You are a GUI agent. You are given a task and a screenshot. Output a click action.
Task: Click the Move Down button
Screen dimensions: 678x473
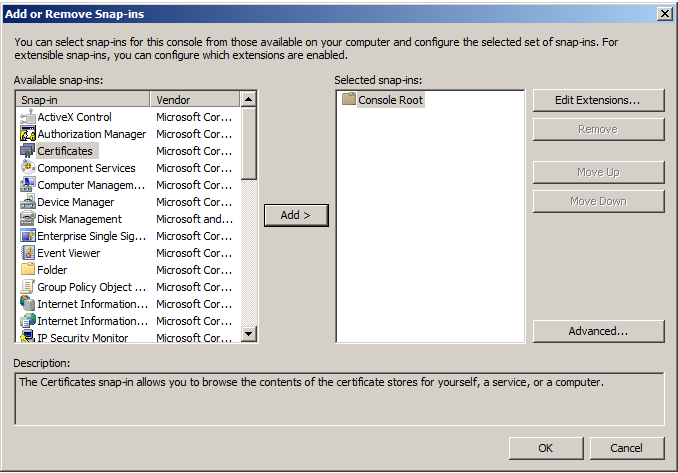pos(598,201)
